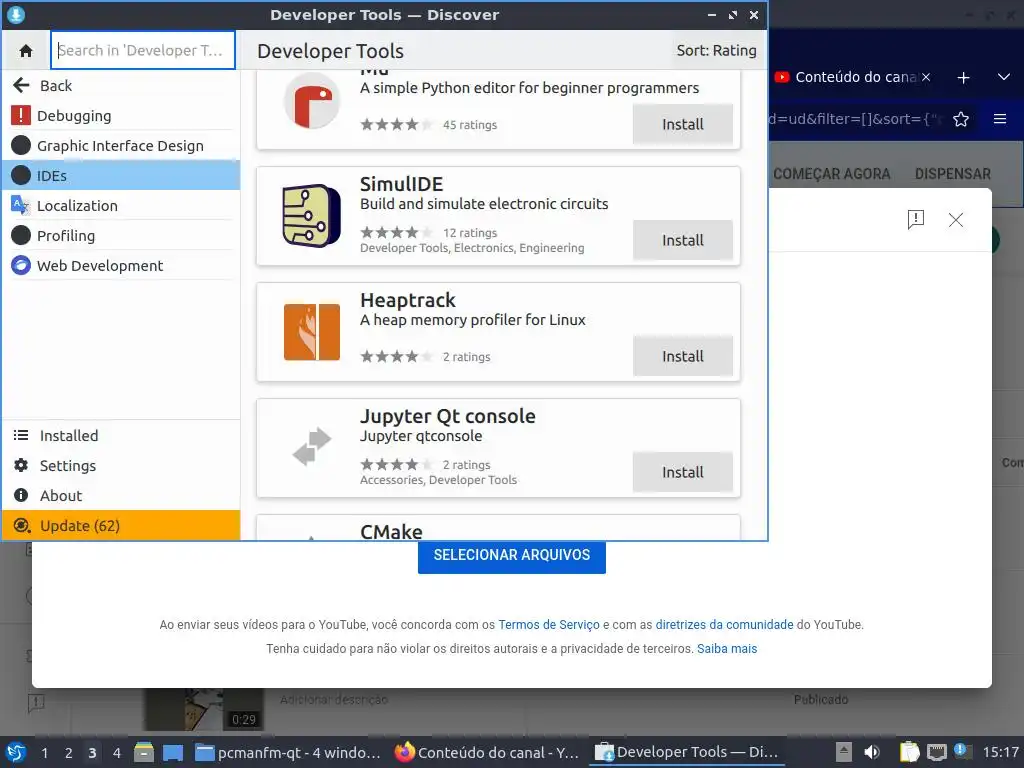Switch to virtual desktop 1
Image resolution: width=1024 pixels, height=768 pixels.
click(x=44, y=753)
